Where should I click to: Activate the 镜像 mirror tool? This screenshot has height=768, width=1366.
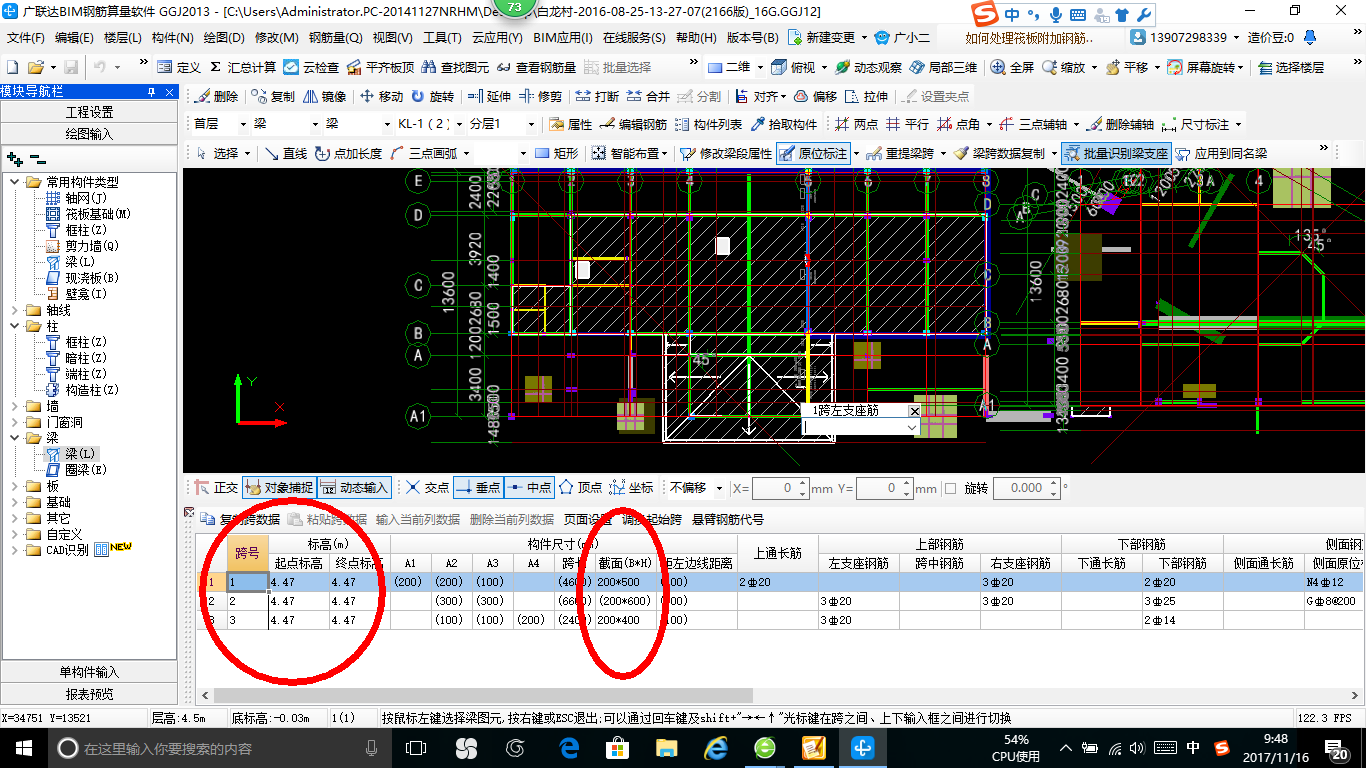coord(324,97)
